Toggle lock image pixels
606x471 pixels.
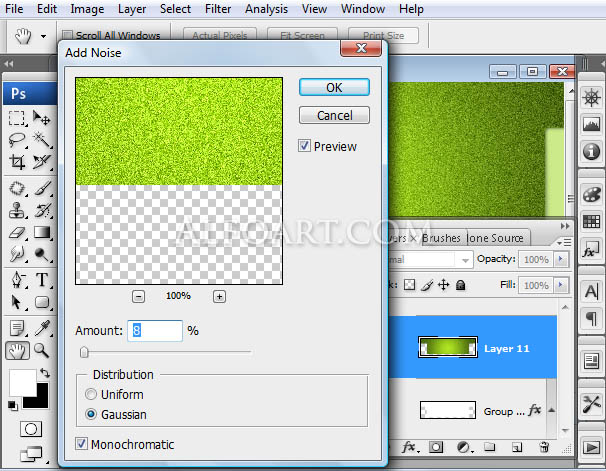click(427, 285)
